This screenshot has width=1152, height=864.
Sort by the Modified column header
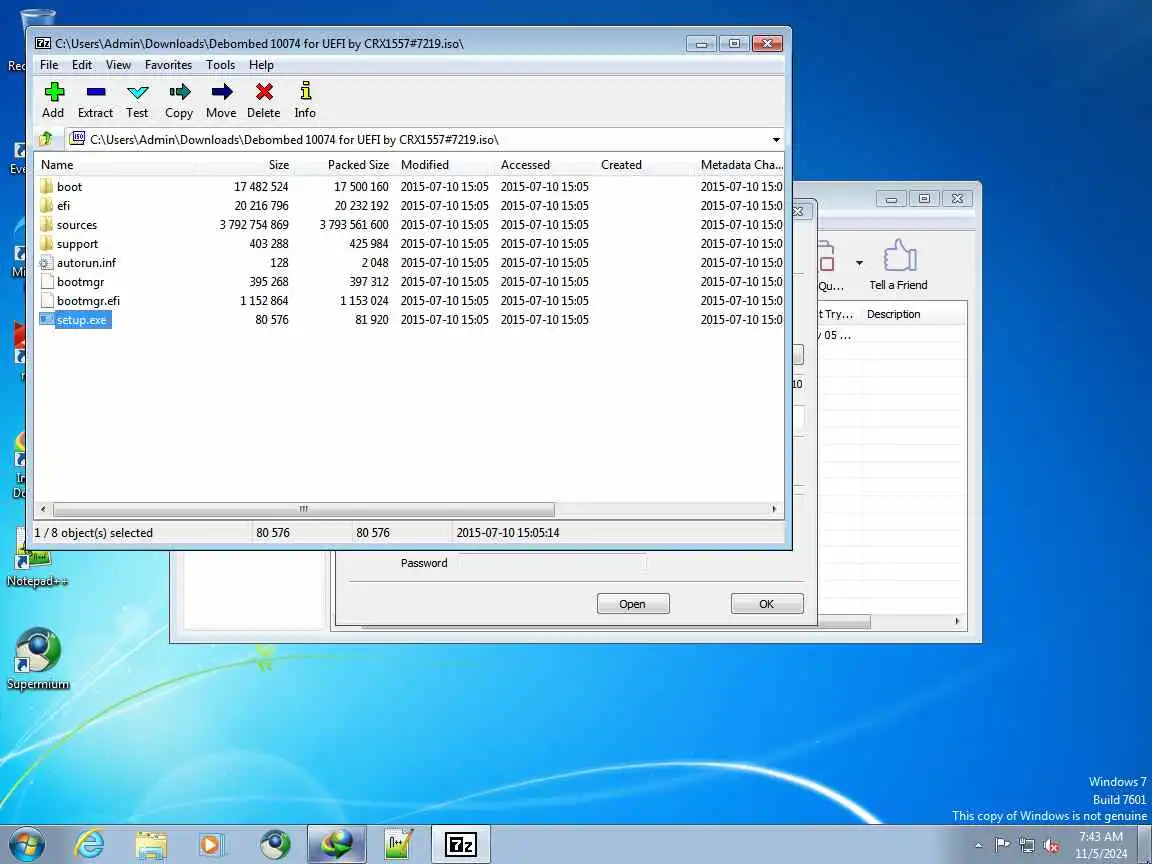(445, 165)
